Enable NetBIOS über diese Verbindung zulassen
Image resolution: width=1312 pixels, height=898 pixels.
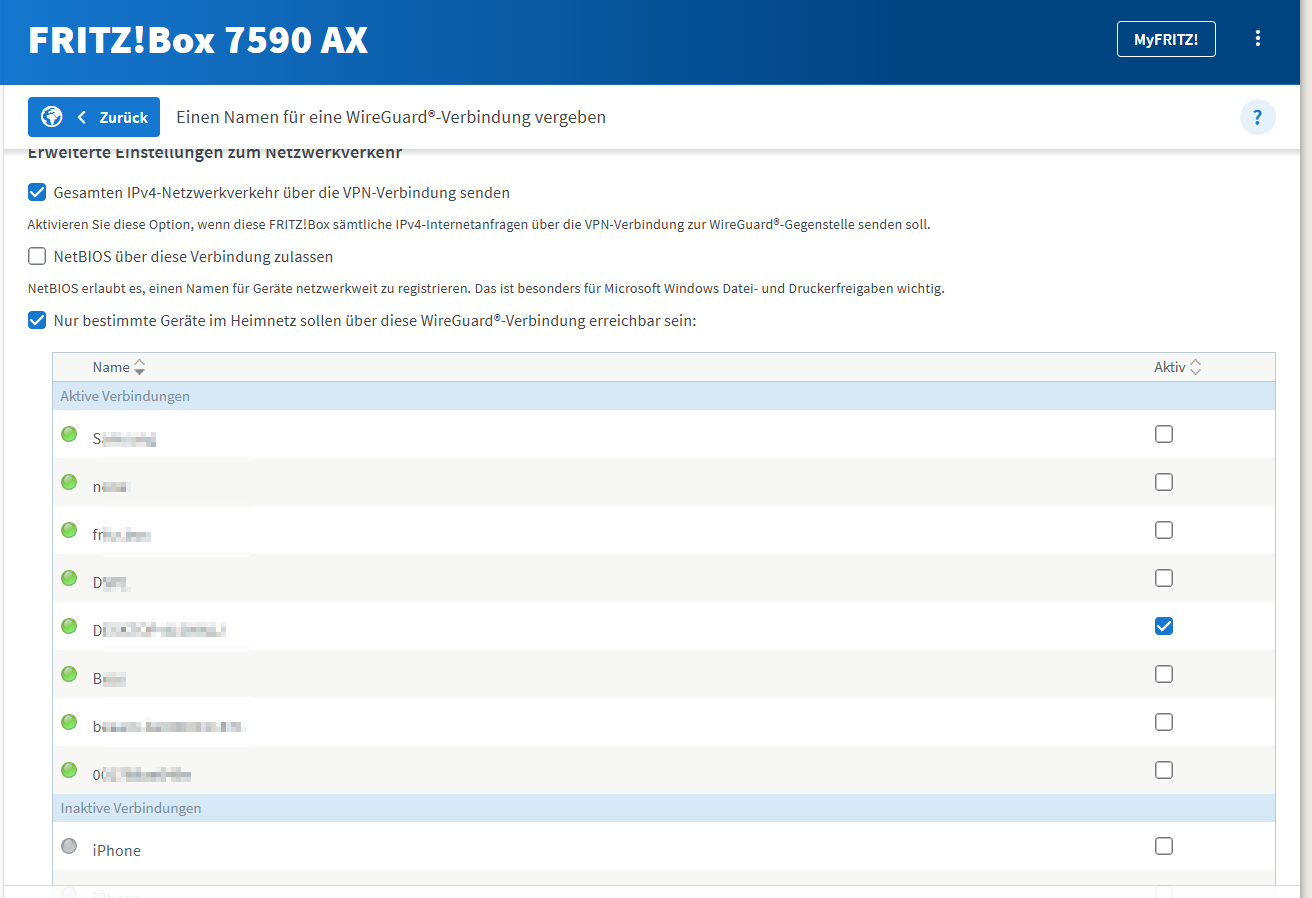point(37,256)
